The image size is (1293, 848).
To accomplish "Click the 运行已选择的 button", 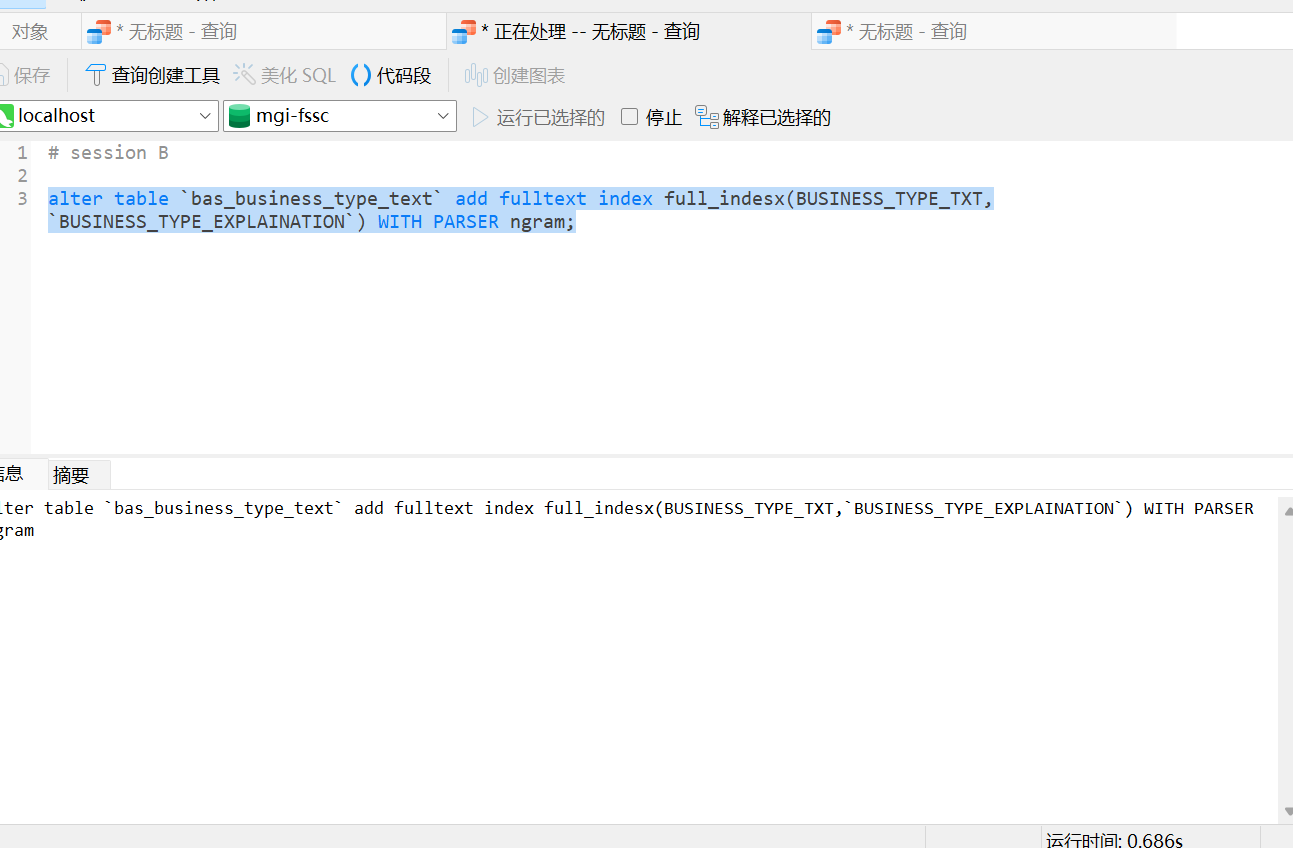I will click(x=550, y=116).
